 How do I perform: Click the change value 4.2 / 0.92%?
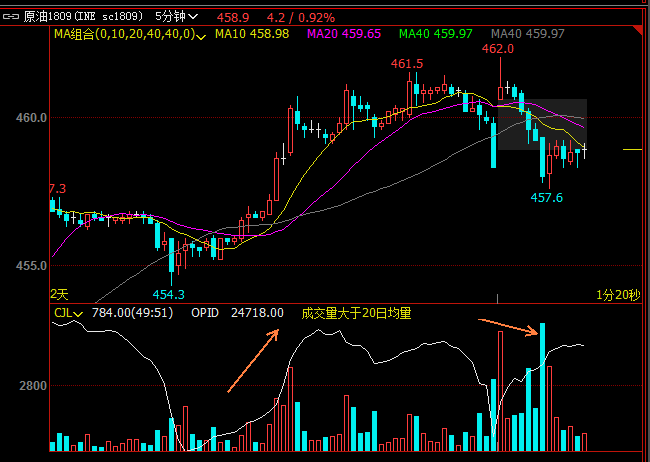pos(301,17)
